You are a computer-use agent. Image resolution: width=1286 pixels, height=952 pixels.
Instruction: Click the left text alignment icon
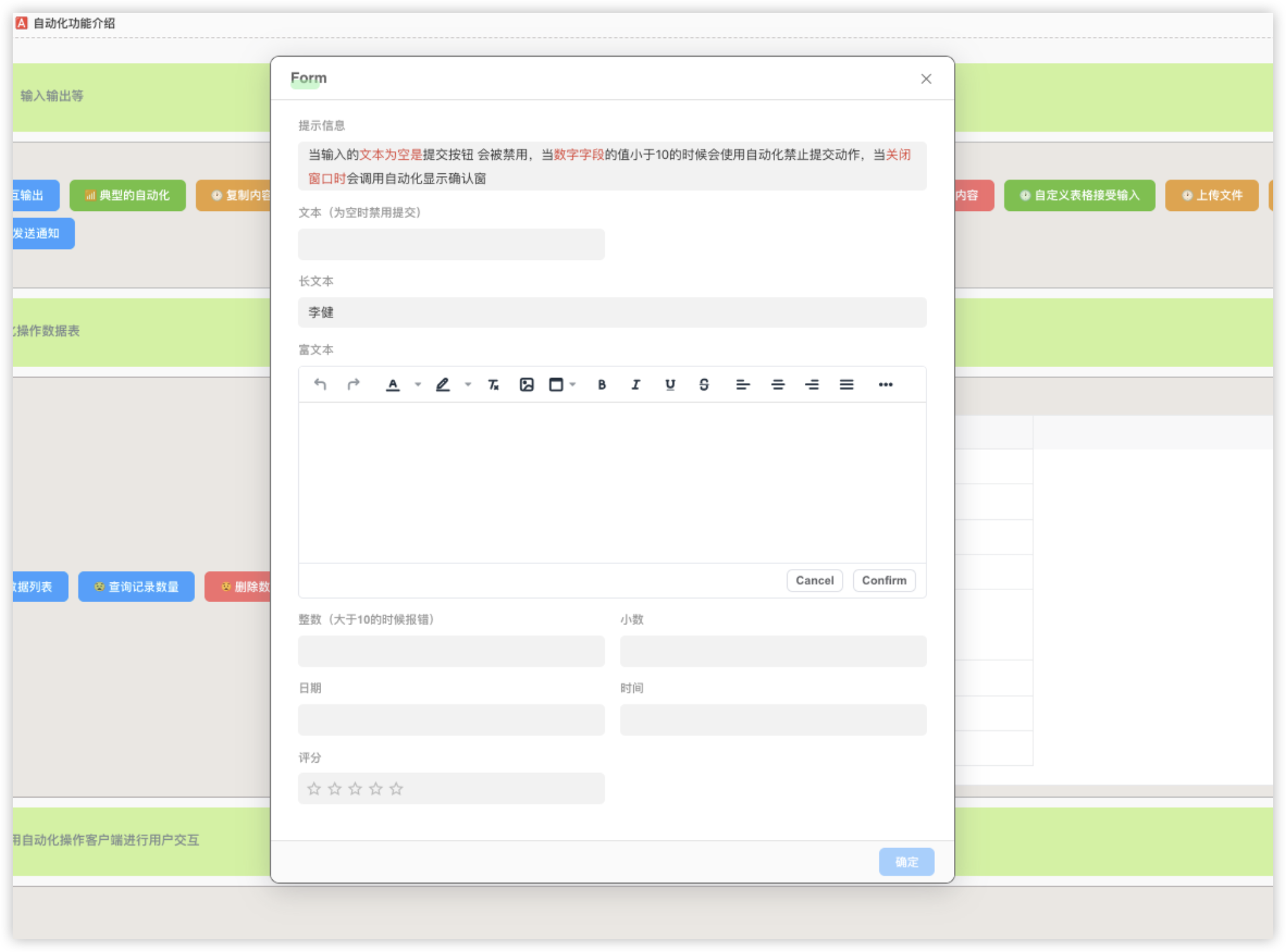tap(741, 384)
